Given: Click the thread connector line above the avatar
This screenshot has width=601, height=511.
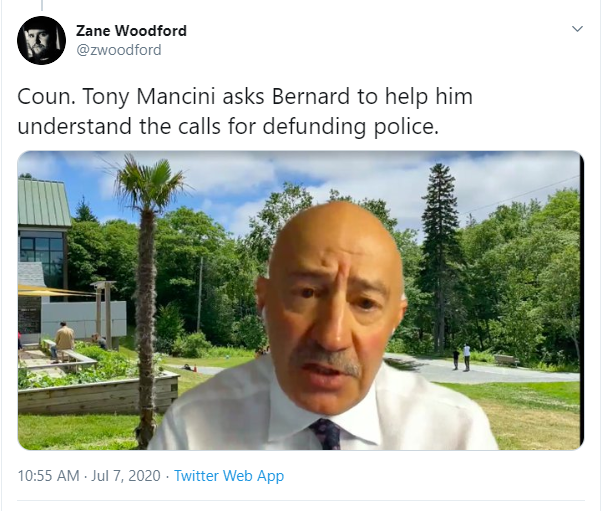Looking at the screenshot, I should tap(41, 5).
